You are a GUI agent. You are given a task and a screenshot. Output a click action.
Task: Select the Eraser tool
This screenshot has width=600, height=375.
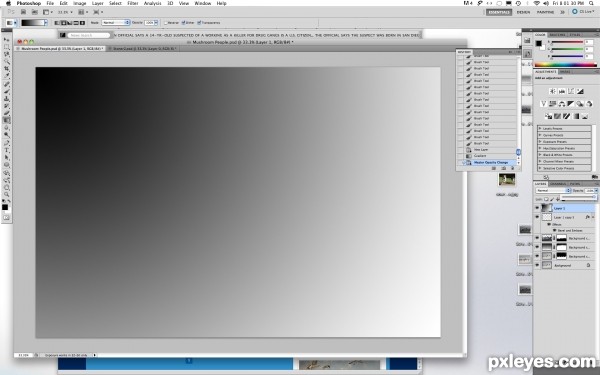coord(6,113)
